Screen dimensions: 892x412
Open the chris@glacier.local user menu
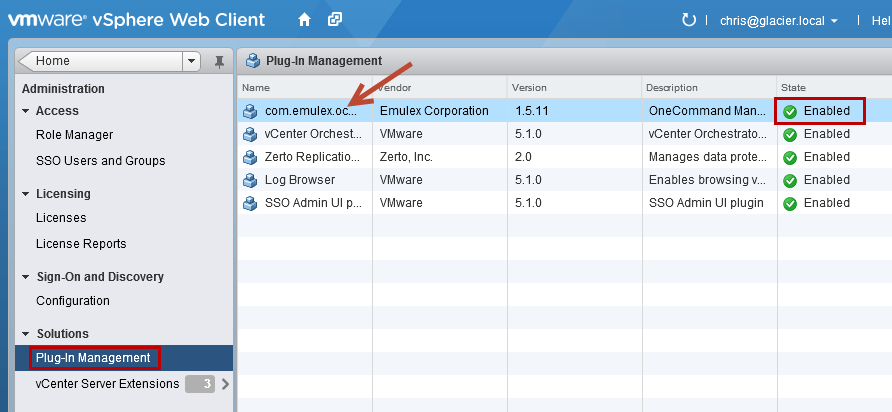click(779, 20)
